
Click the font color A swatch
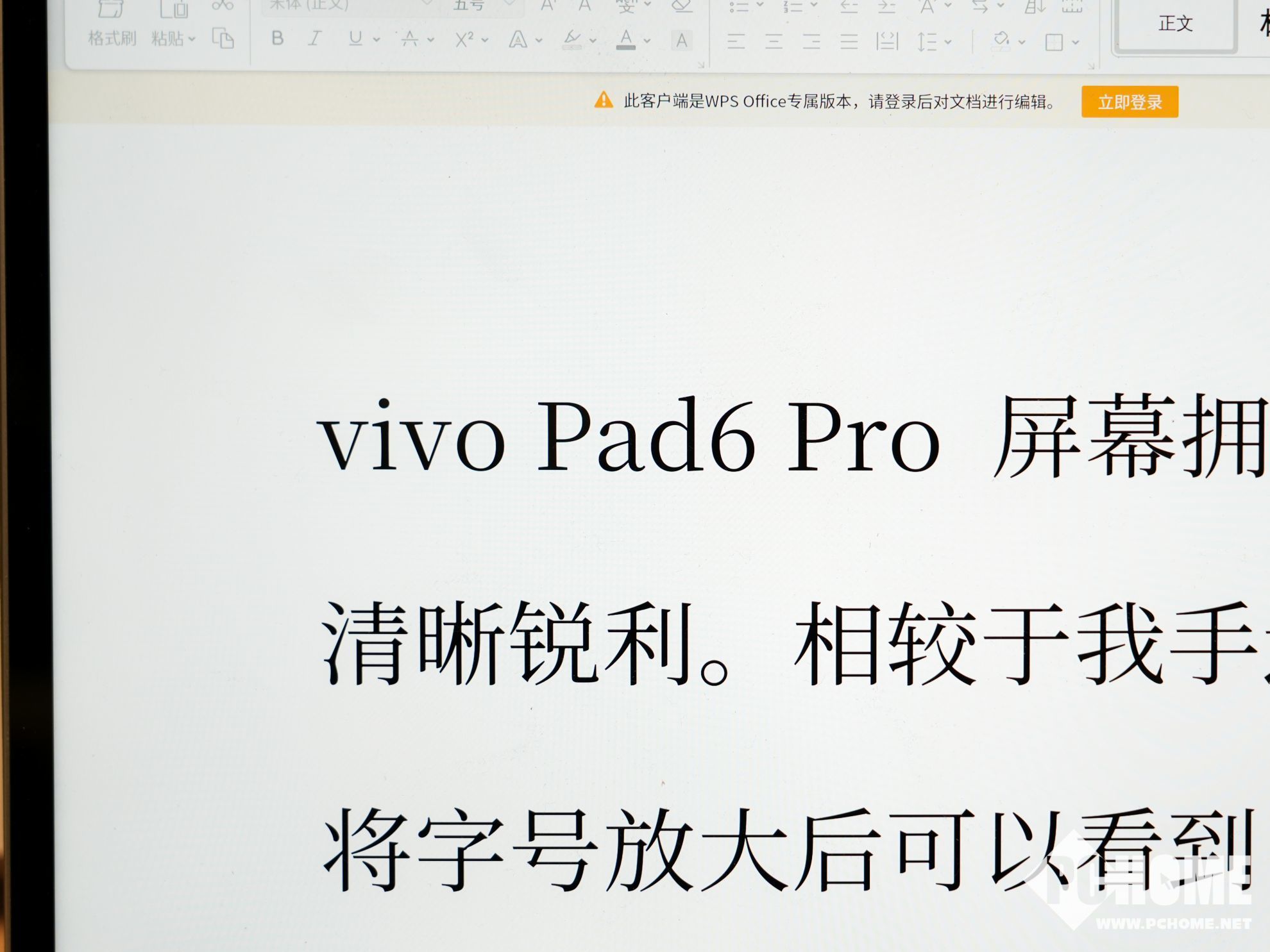pyautogui.click(x=626, y=40)
